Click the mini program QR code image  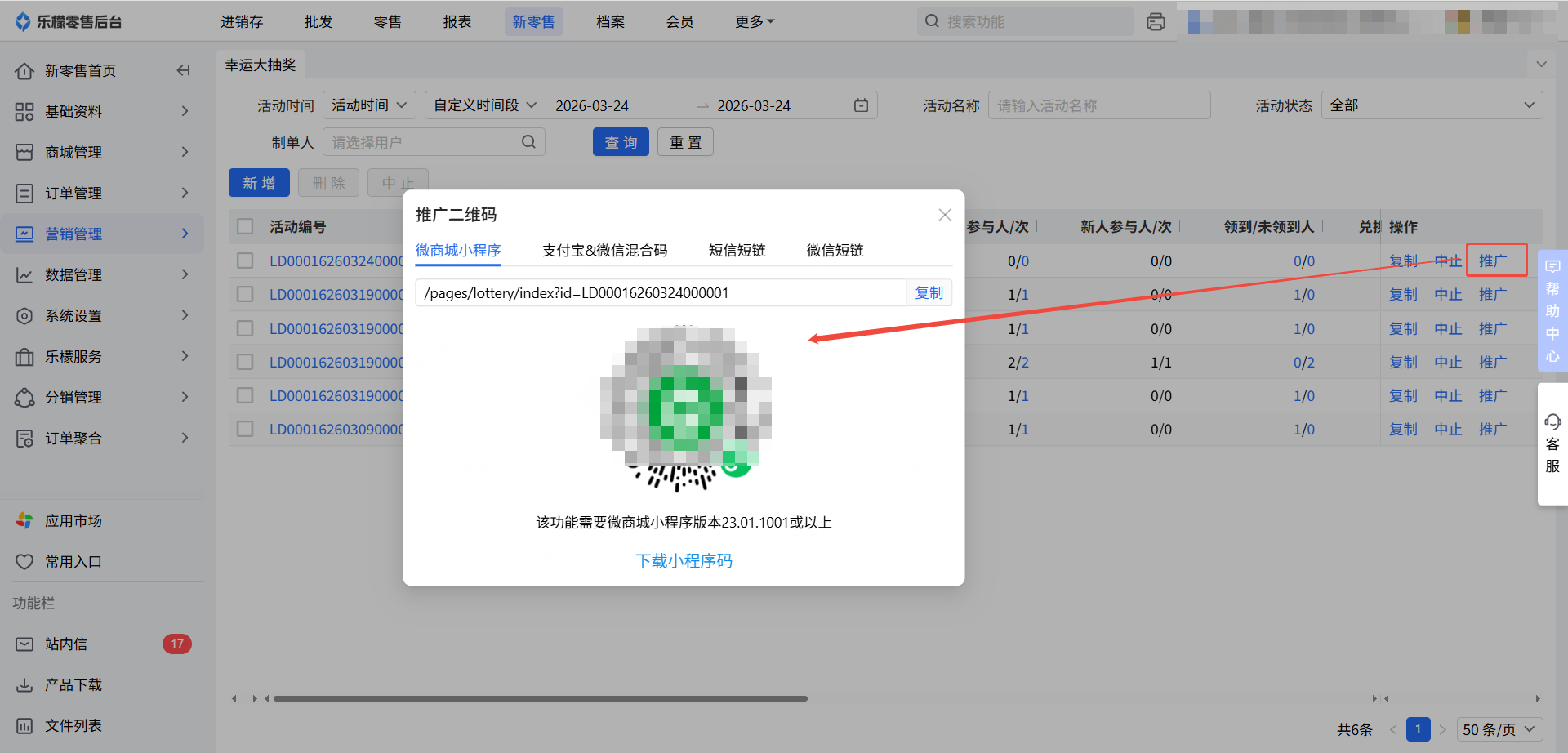coord(686,408)
